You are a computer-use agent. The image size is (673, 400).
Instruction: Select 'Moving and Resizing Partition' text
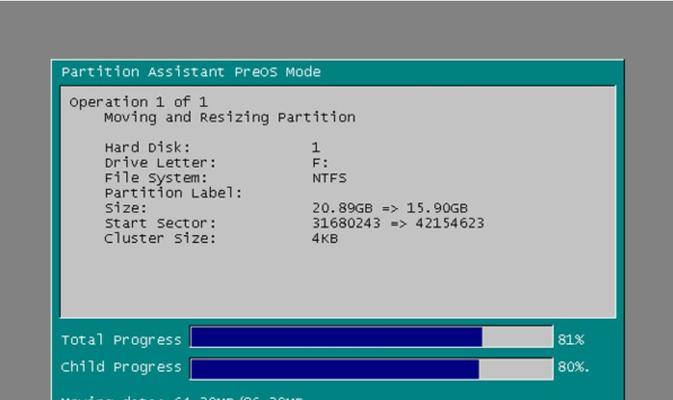(230, 117)
